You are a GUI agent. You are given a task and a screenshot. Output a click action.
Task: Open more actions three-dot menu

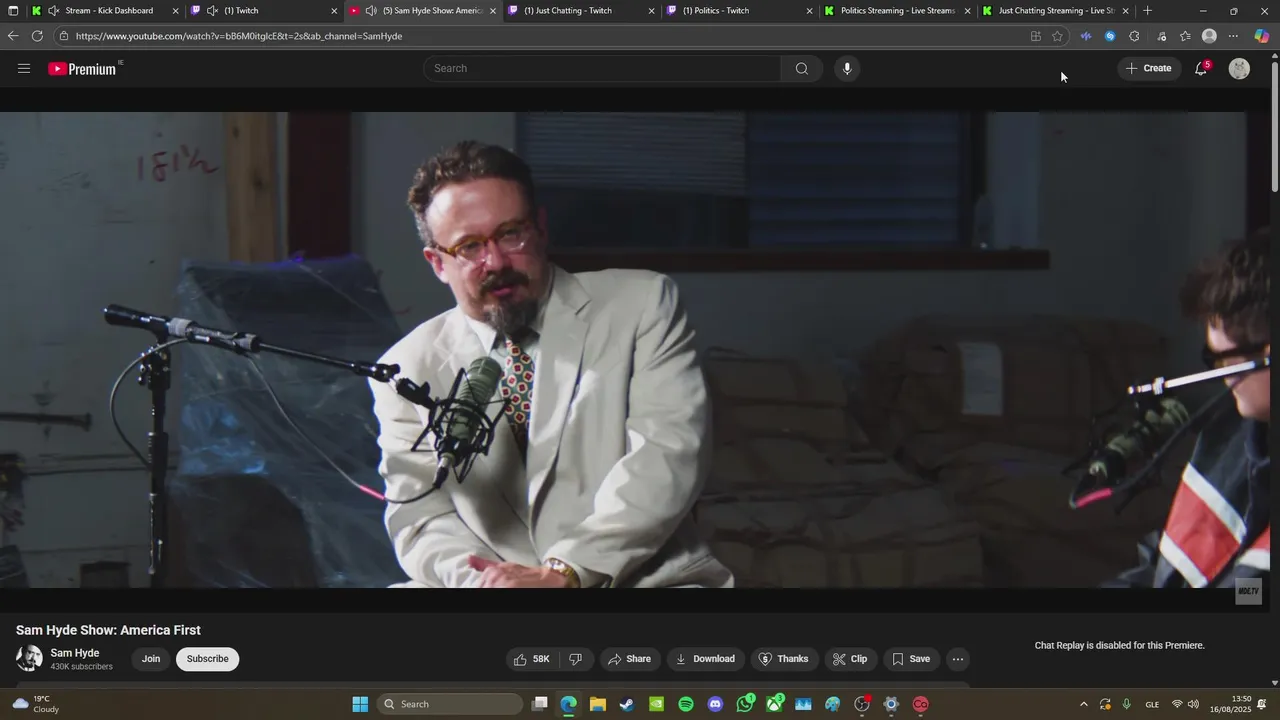[958, 659]
